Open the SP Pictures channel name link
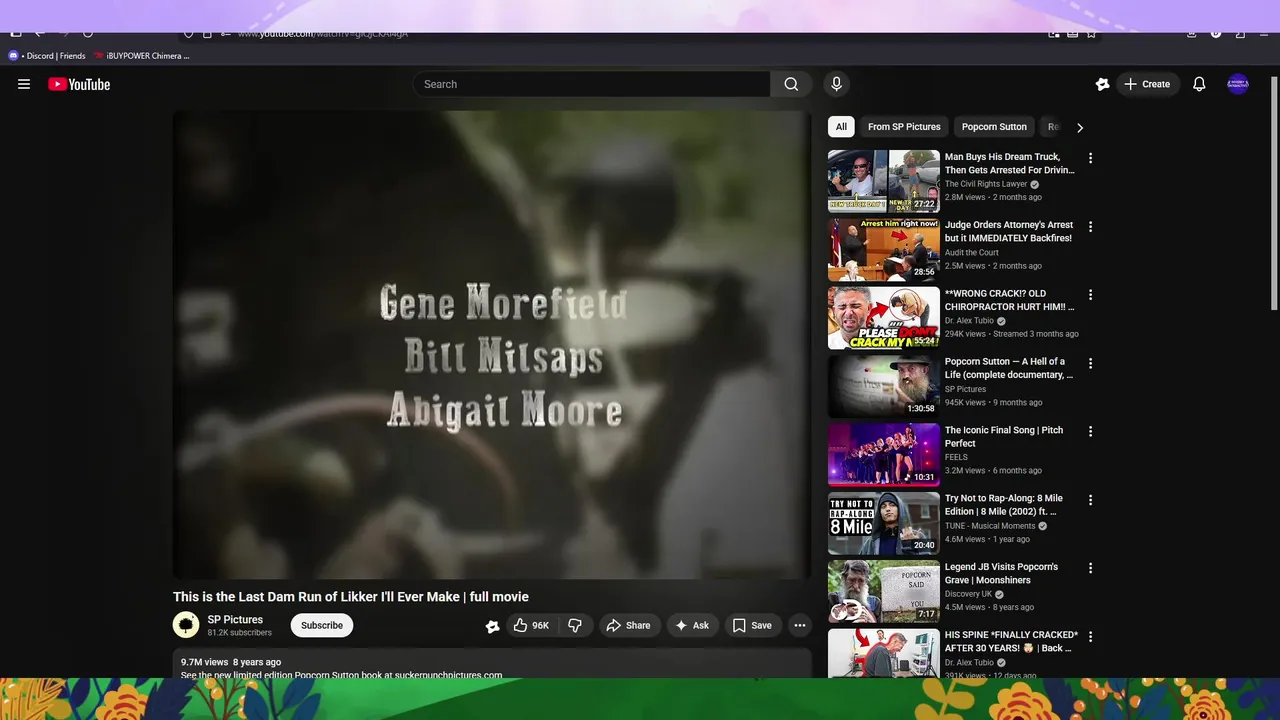 pyautogui.click(x=235, y=619)
